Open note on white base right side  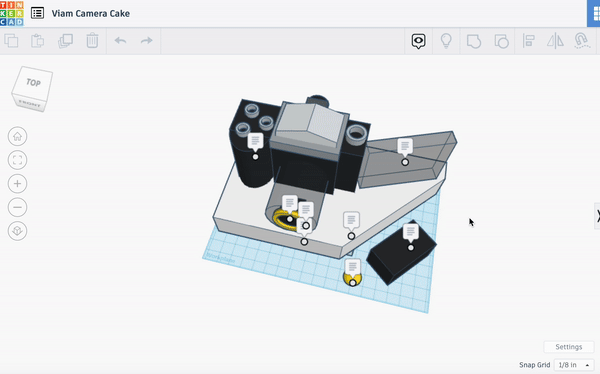tap(351, 221)
